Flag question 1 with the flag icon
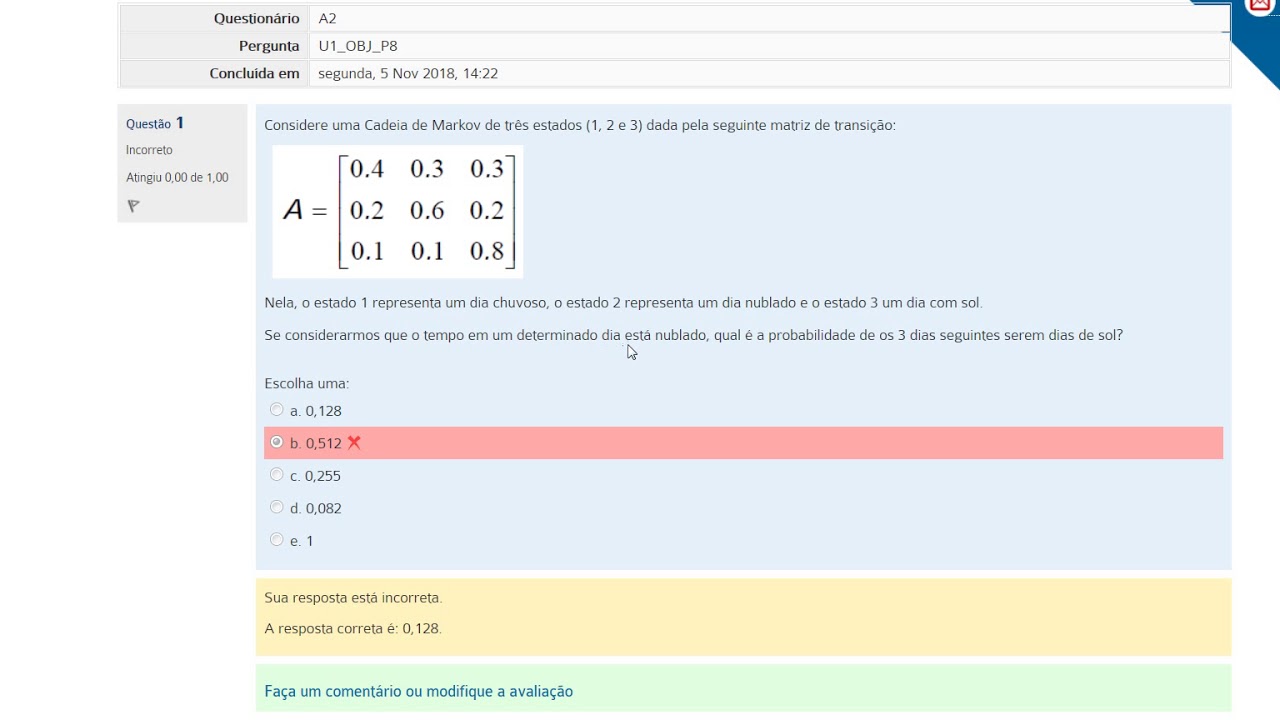 pyautogui.click(x=133, y=206)
